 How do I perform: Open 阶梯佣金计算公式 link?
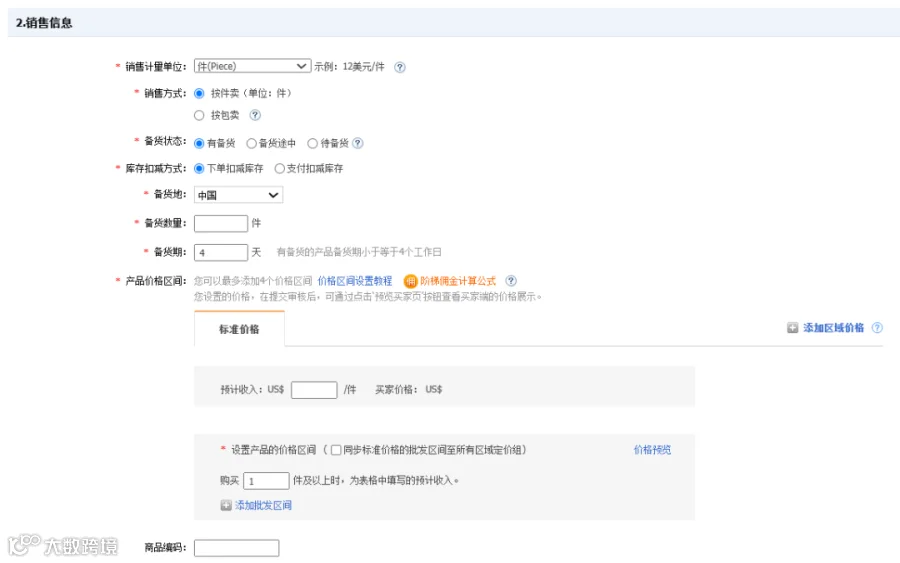tap(458, 281)
